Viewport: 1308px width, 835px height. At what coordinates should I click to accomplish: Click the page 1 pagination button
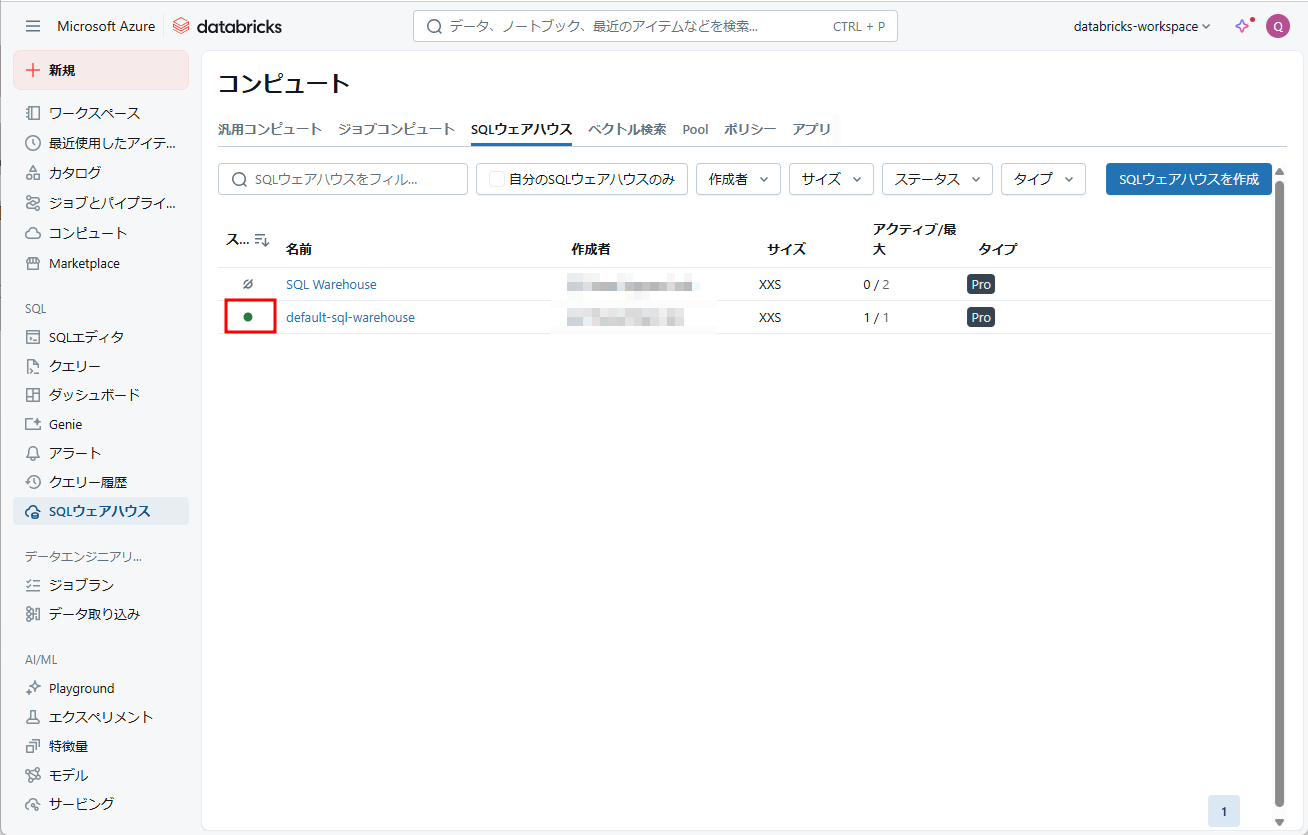[x=1223, y=811]
